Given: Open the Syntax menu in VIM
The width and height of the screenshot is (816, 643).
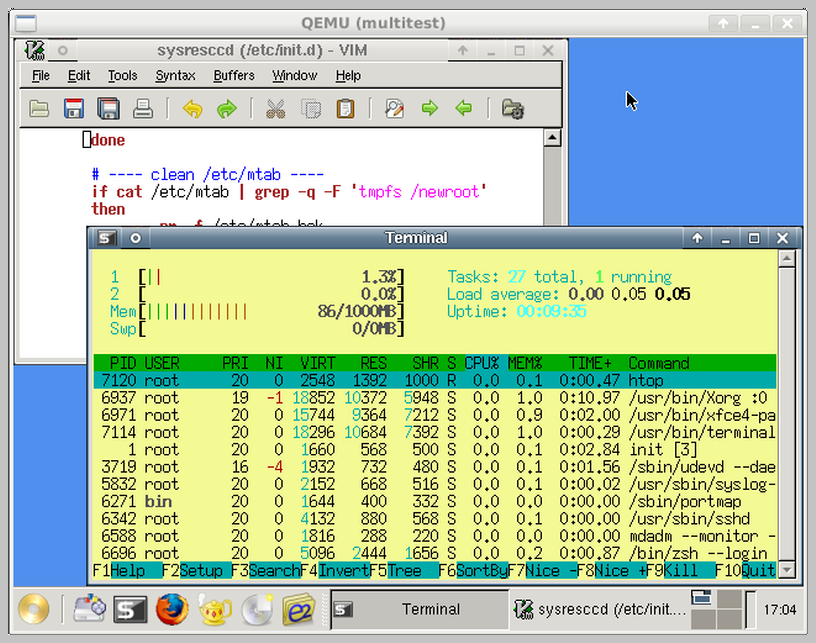Looking at the screenshot, I should pyautogui.click(x=175, y=76).
